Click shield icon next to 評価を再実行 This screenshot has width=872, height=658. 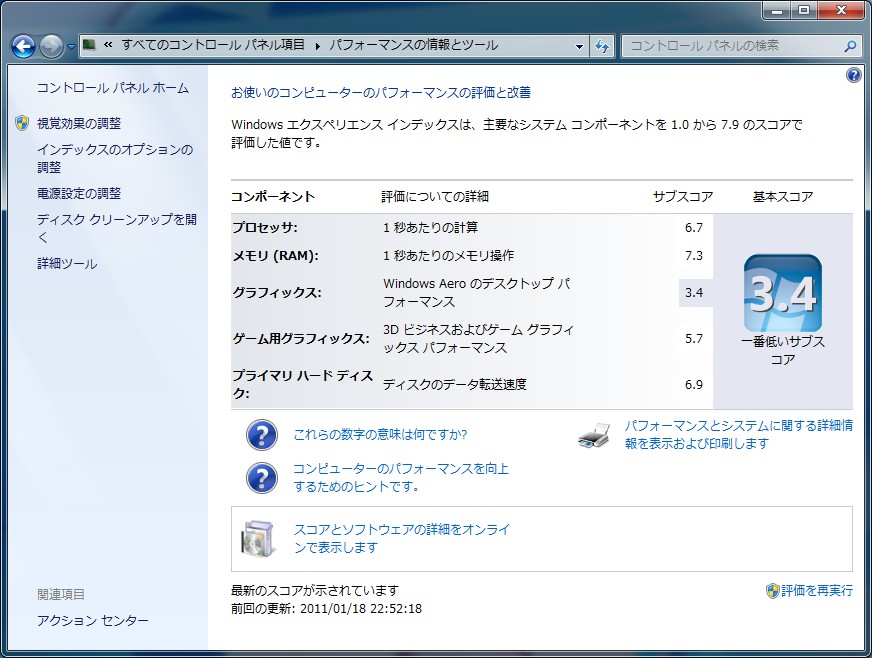click(772, 591)
